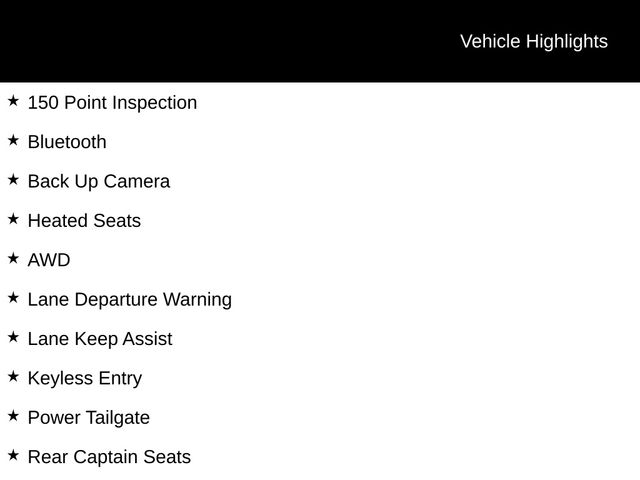Click the star beside 150 Point Inspection
This screenshot has width=640, height=480.
[x=13, y=101]
